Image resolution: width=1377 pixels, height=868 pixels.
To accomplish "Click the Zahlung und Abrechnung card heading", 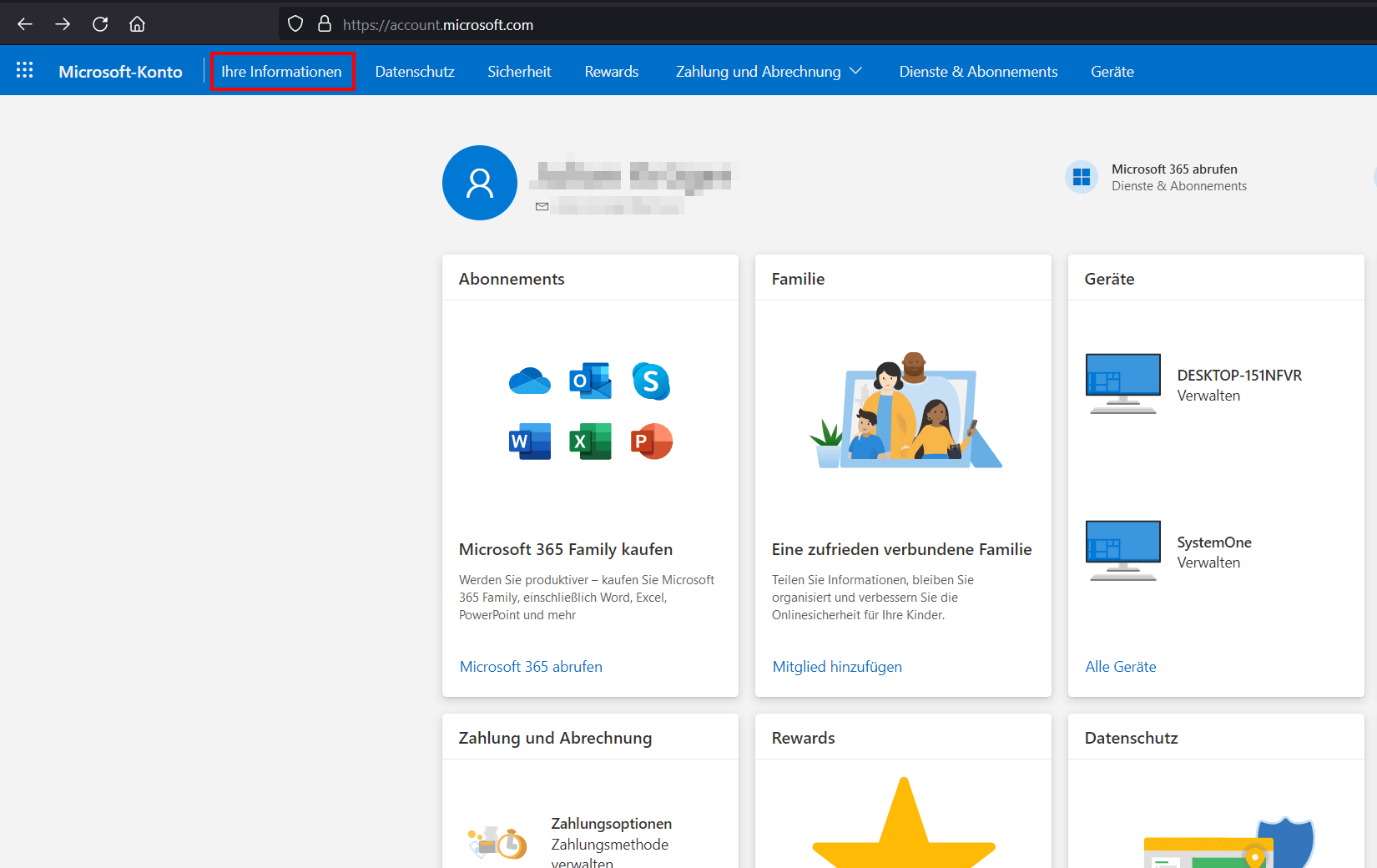I will [x=555, y=738].
